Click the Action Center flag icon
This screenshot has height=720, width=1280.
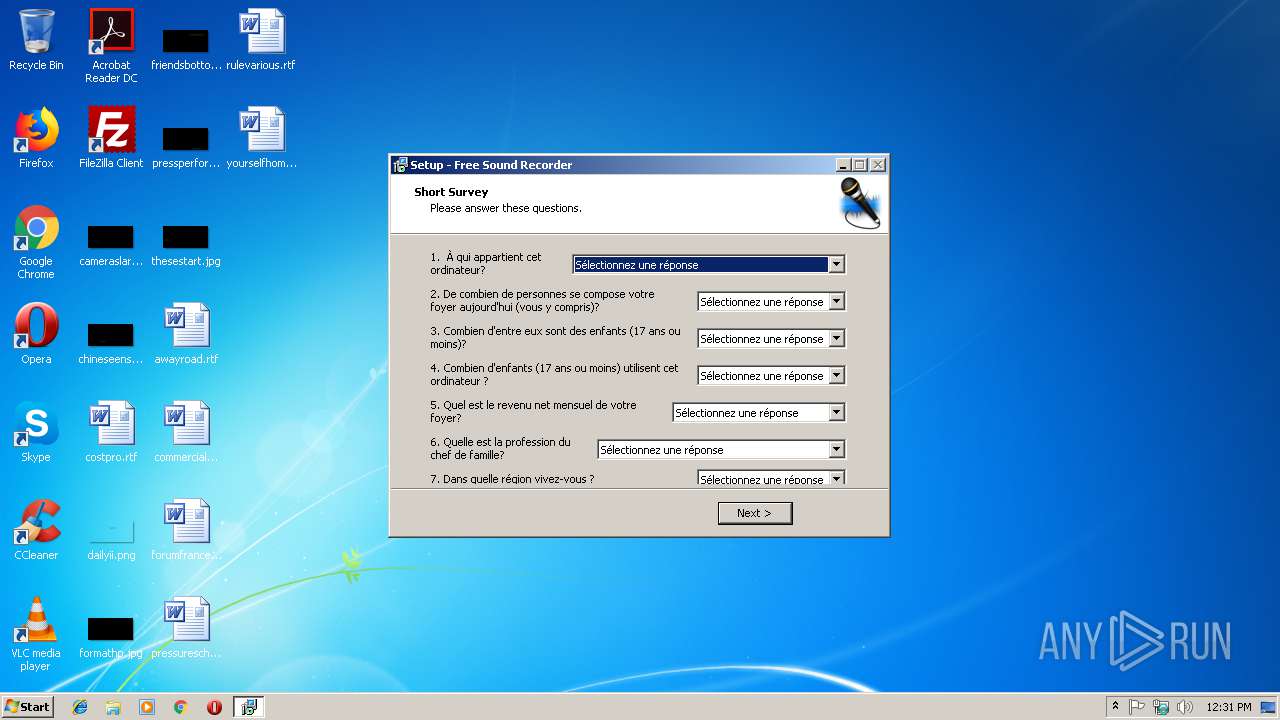pyautogui.click(x=1137, y=707)
